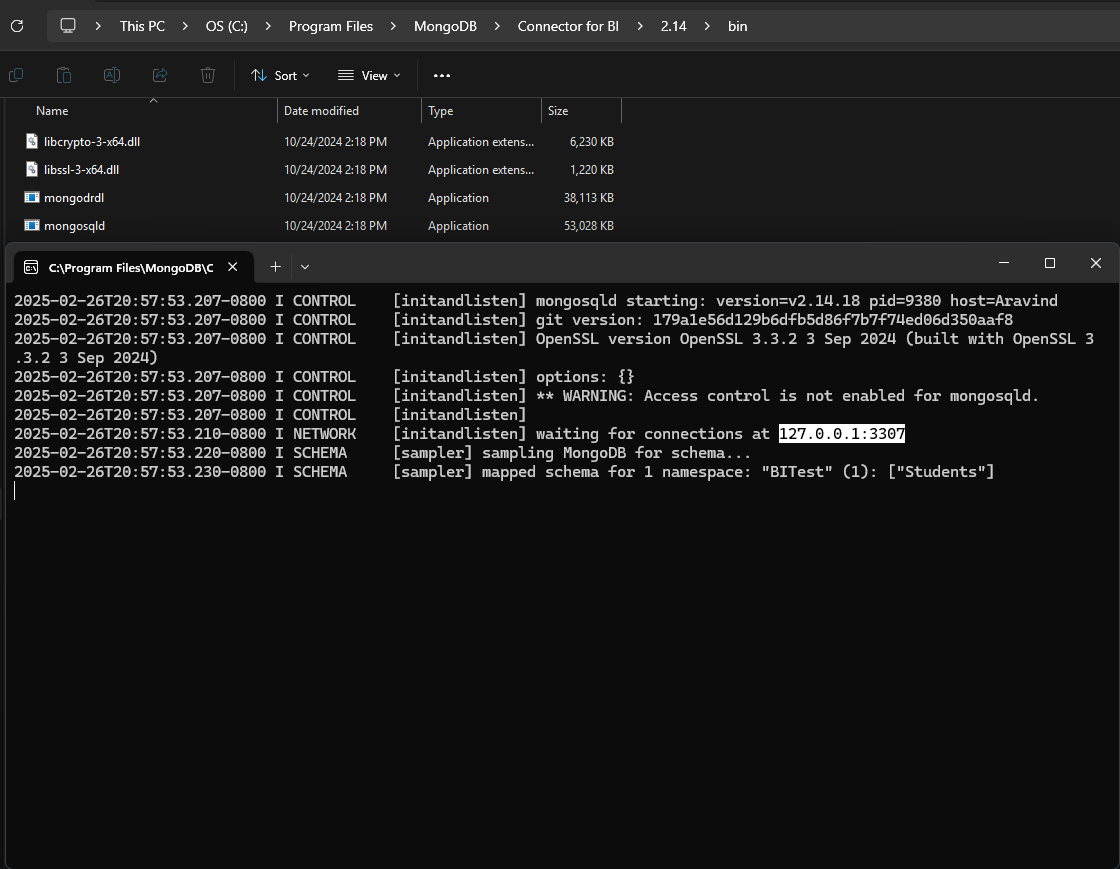Click the Refresh icon beside address bar
The height and width of the screenshot is (869, 1120).
click(17, 26)
